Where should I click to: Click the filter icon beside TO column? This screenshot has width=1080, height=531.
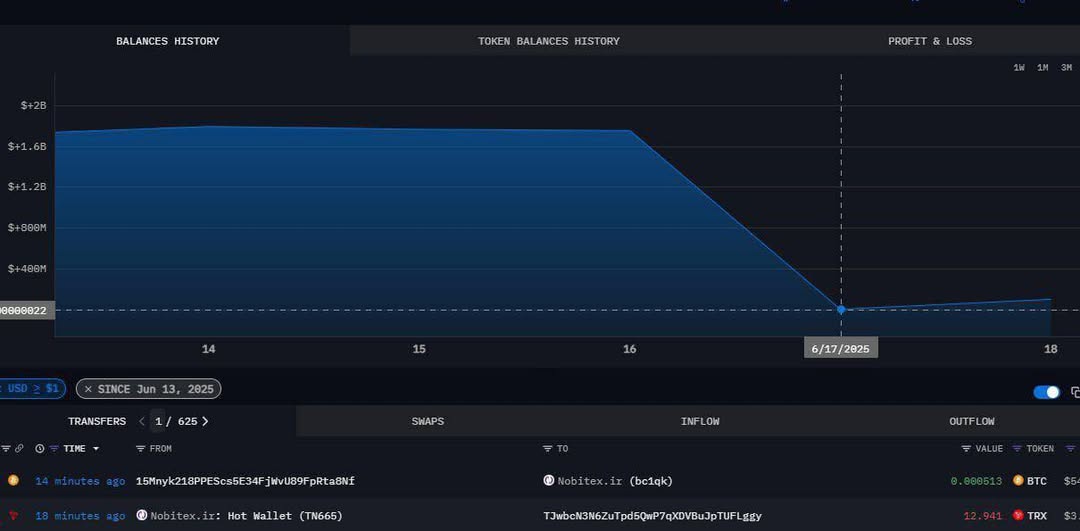[547, 449]
